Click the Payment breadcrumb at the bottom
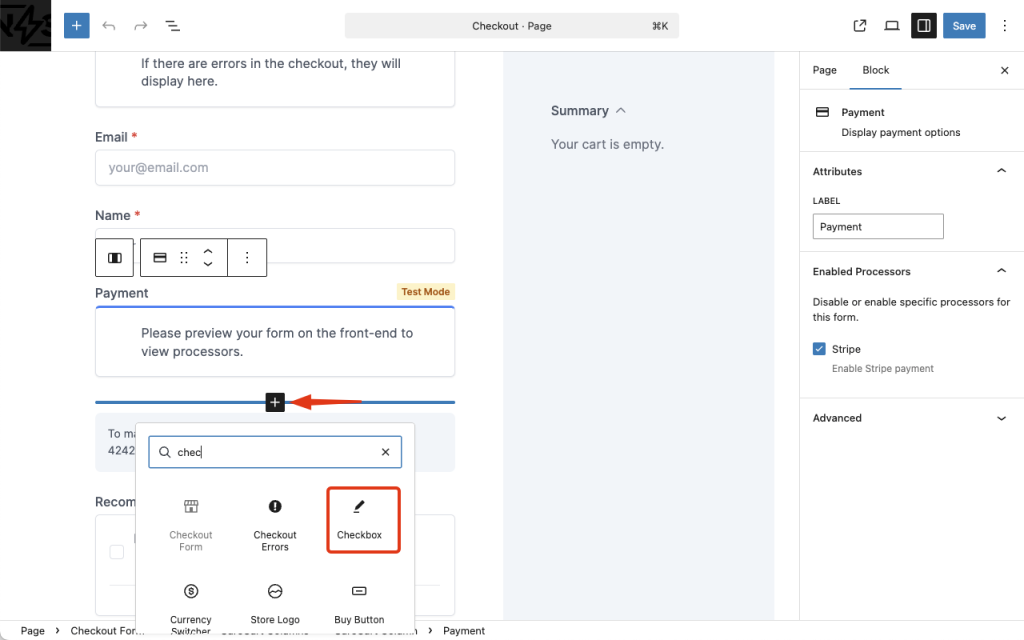 [x=464, y=631]
